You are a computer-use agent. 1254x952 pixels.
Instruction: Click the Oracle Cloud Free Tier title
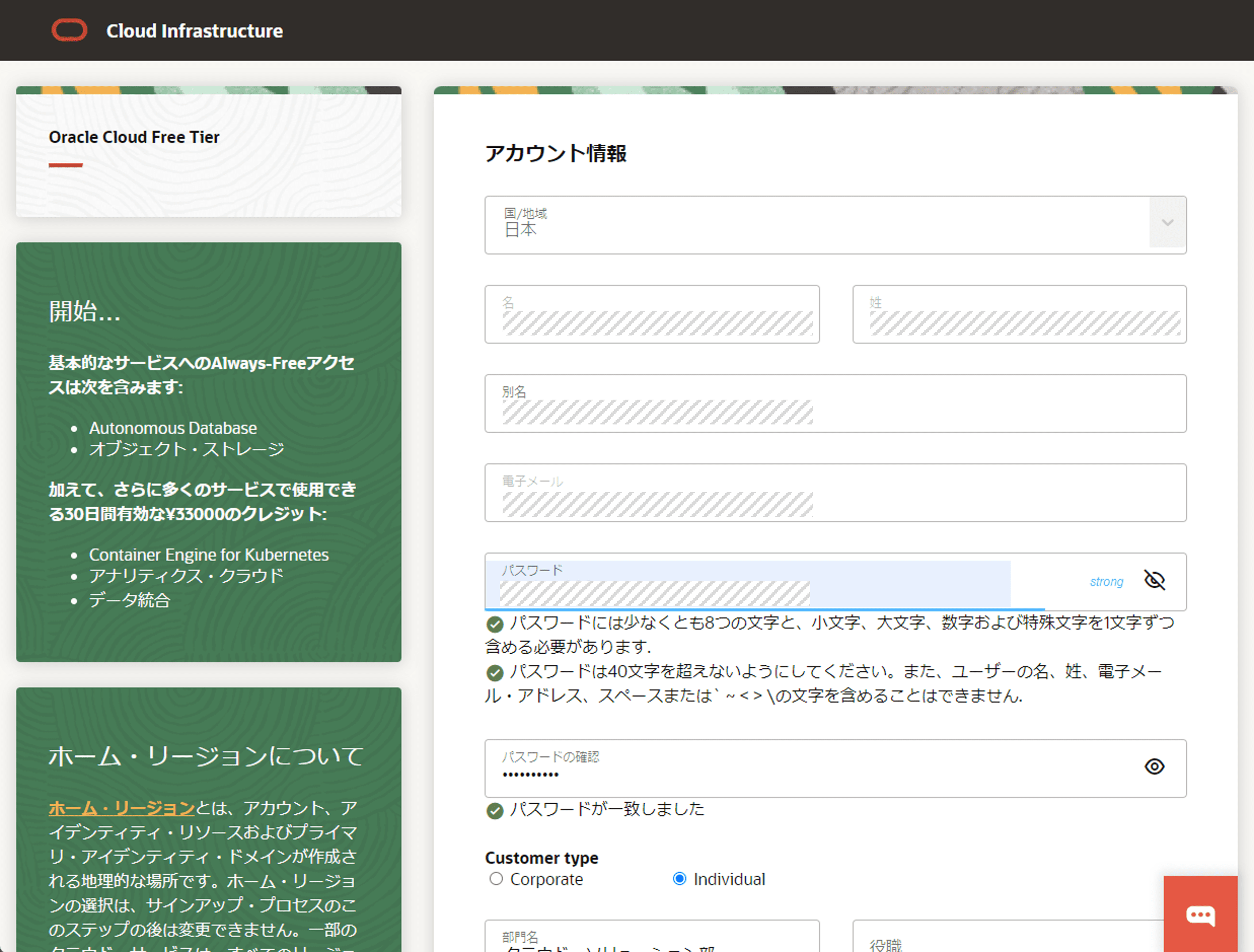point(134,137)
